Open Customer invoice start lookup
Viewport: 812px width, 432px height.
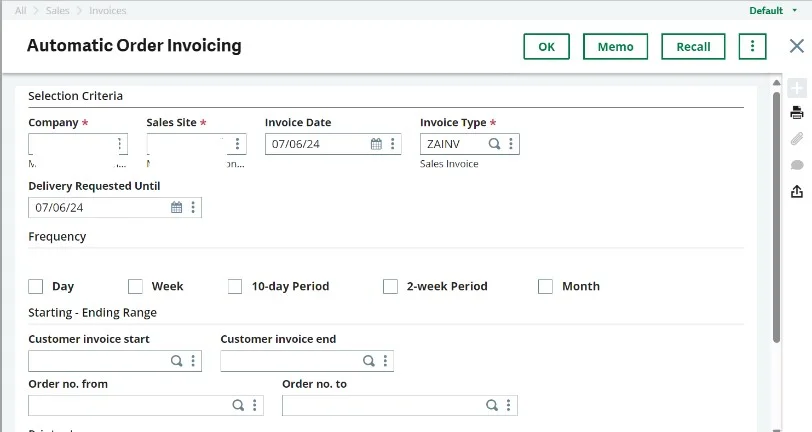pyautogui.click(x=177, y=361)
